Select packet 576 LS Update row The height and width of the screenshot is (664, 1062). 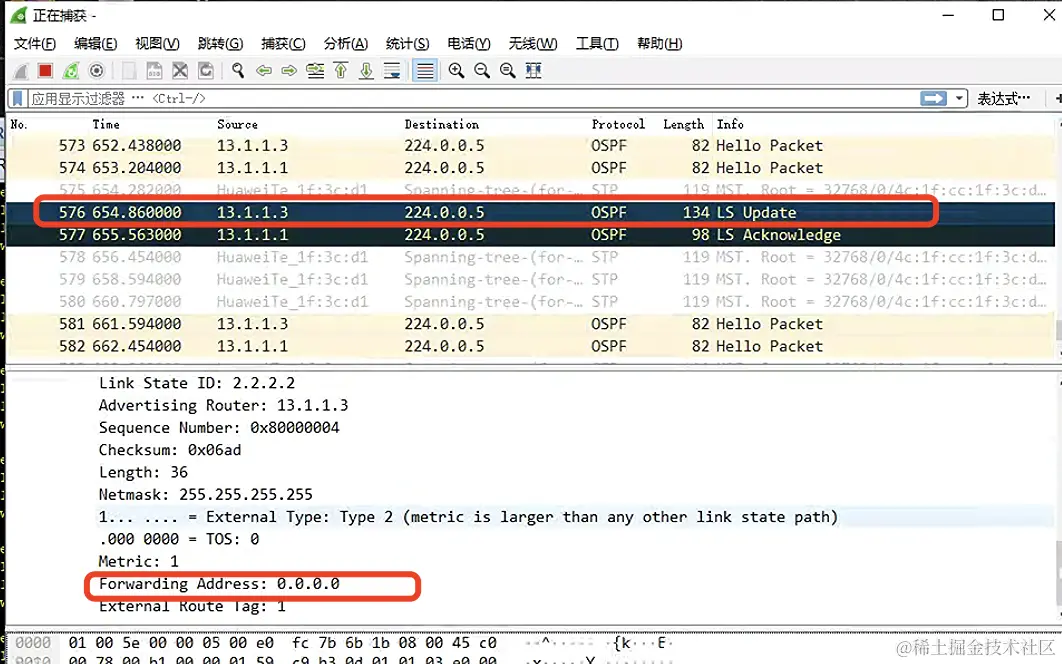click(530, 213)
